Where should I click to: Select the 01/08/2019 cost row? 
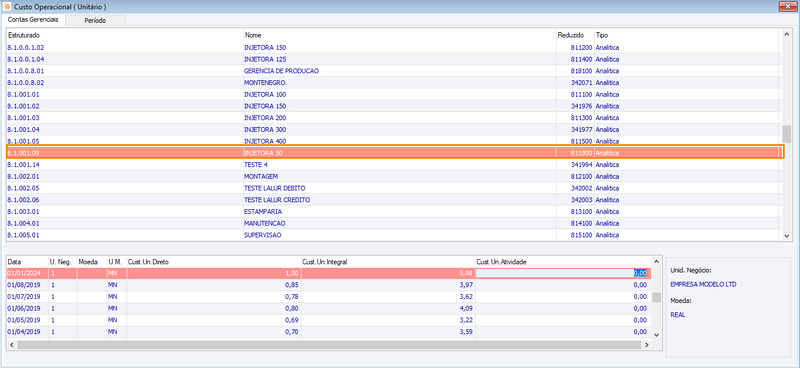tap(329, 285)
